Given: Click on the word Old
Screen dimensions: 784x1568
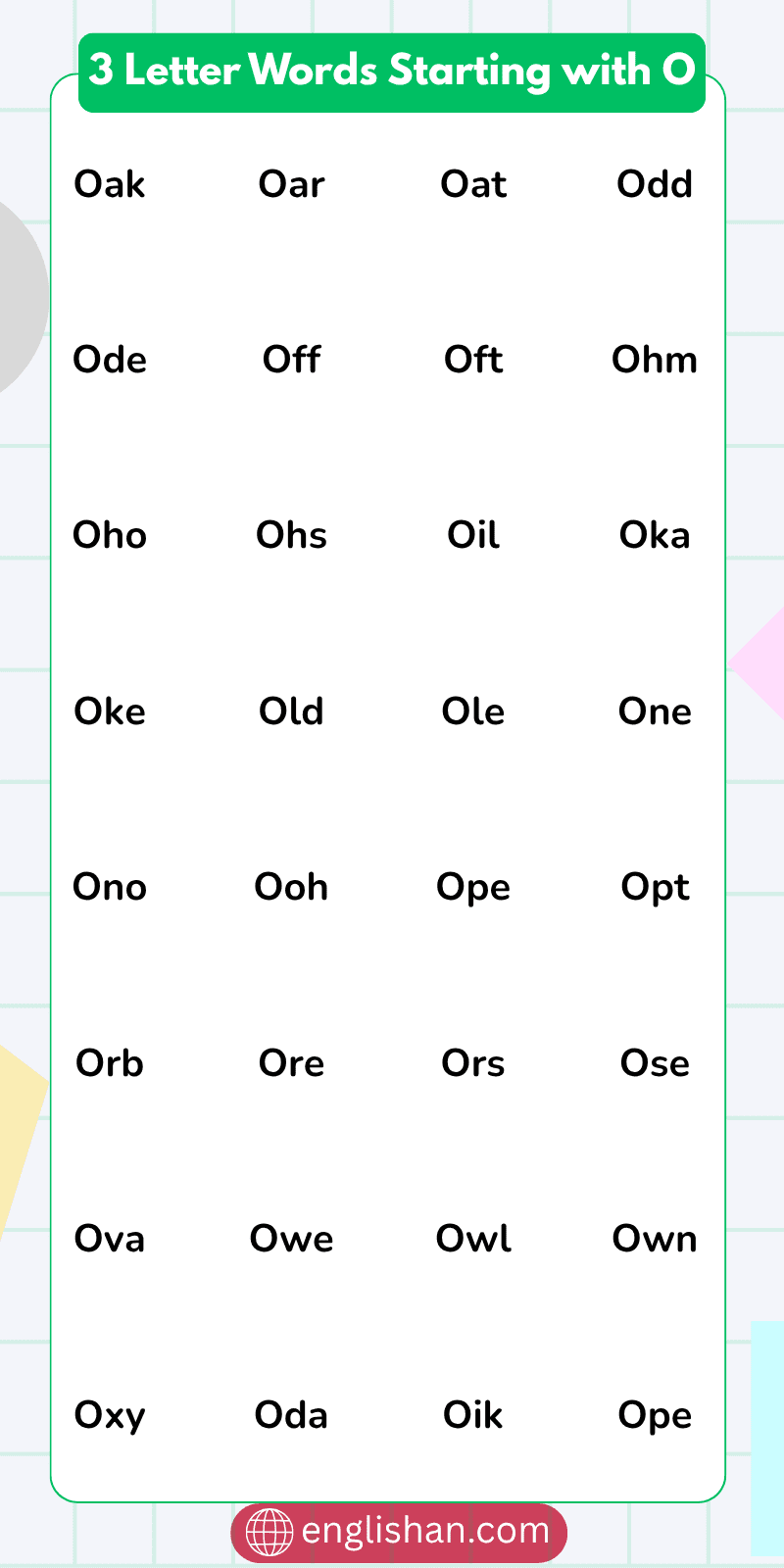Looking at the screenshot, I should pyautogui.click(x=291, y=711).
